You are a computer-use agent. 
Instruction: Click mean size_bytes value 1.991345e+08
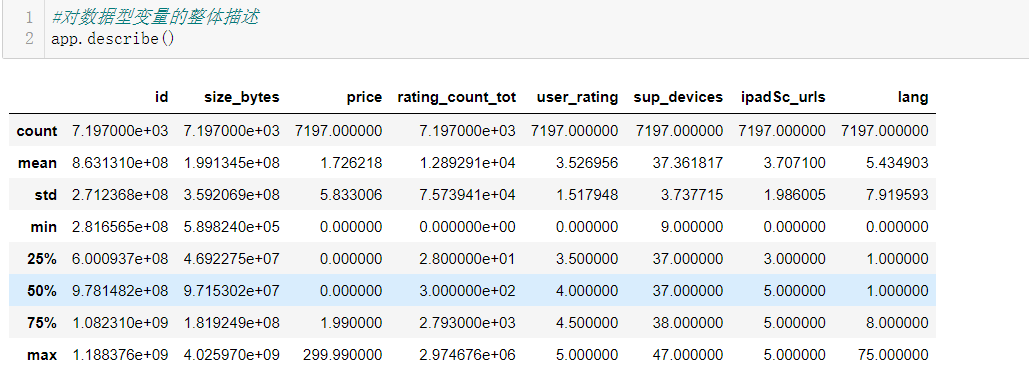[x=232, y=163]
